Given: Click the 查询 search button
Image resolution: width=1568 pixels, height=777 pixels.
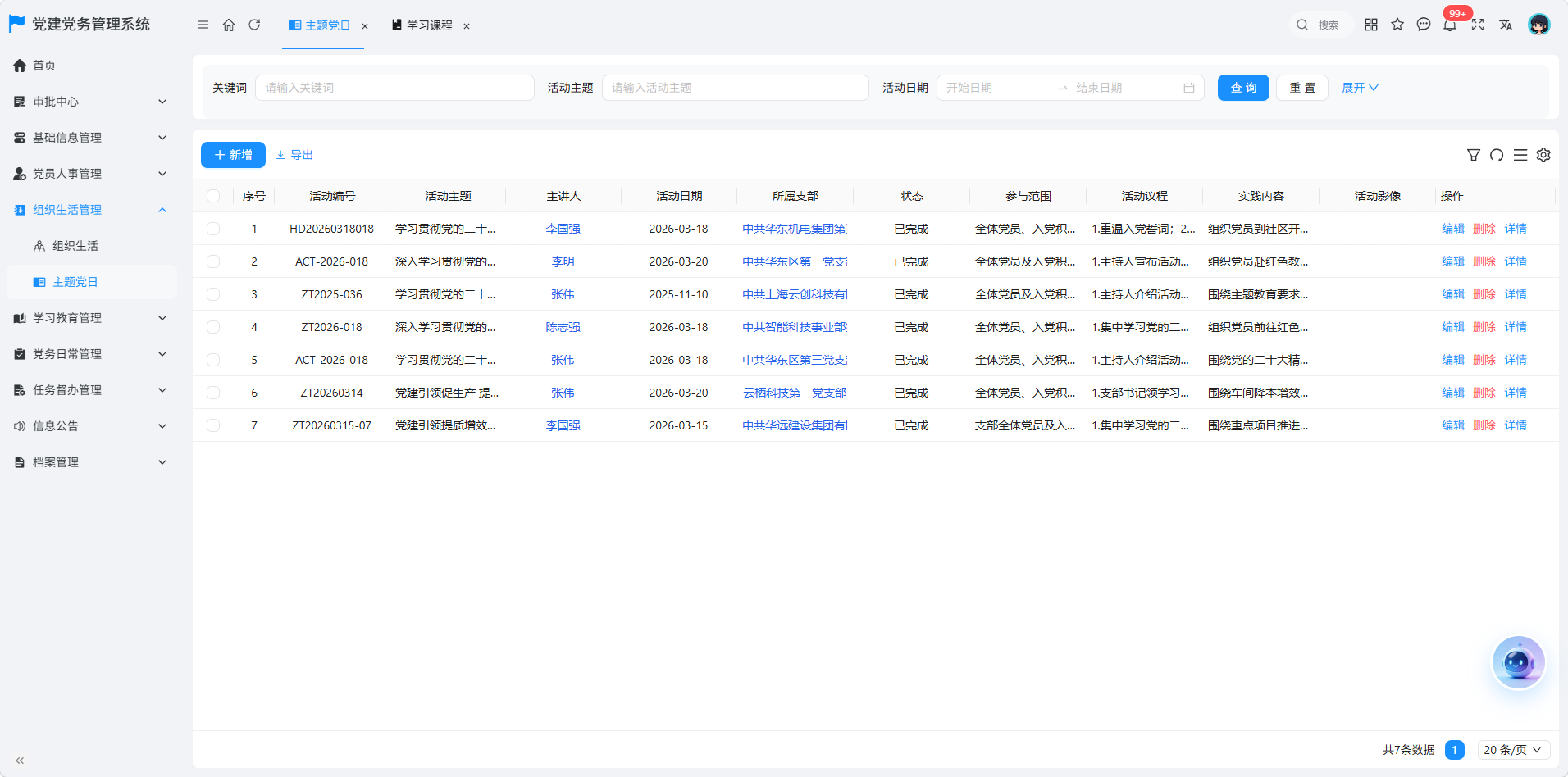Looking at the screenshot, I should (1243, 88).
